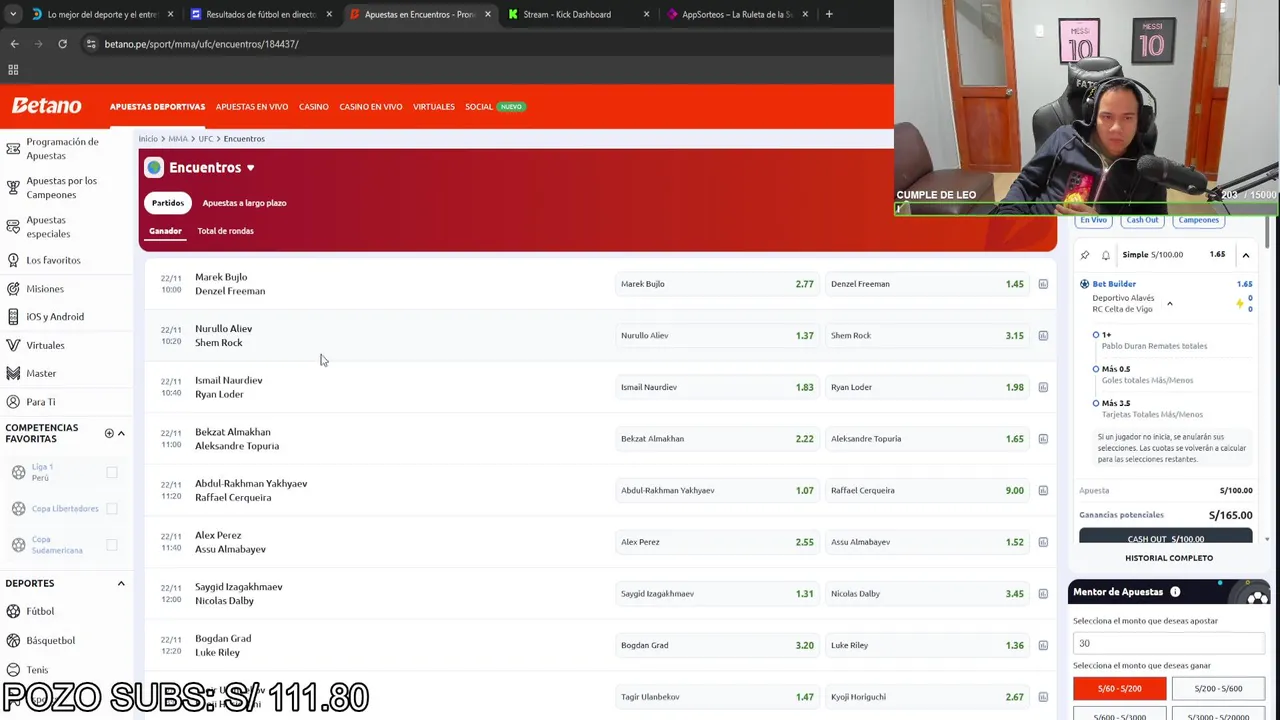
Task: Select Apuestas Deportivas menu item
Action: (x=157, y=107)
